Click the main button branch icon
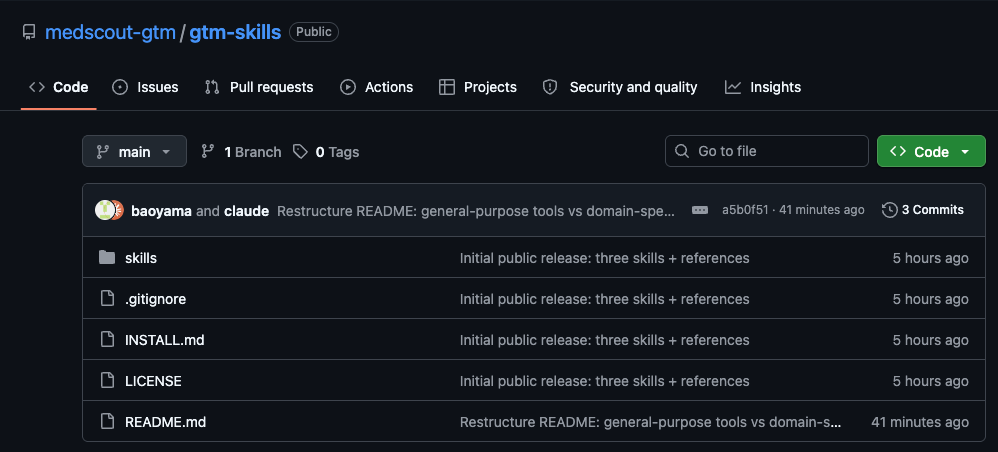The height and width of the screenshot is (452, 998). (102, 152)
